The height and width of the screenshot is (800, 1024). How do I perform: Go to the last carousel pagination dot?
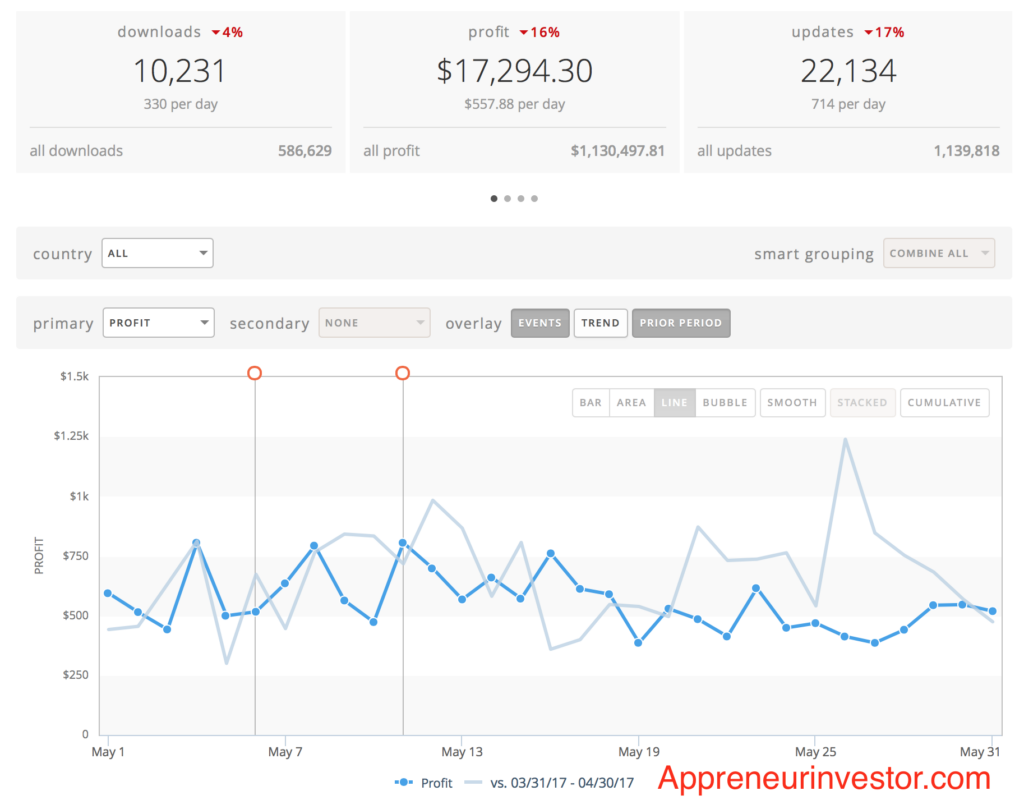[534, 198]
